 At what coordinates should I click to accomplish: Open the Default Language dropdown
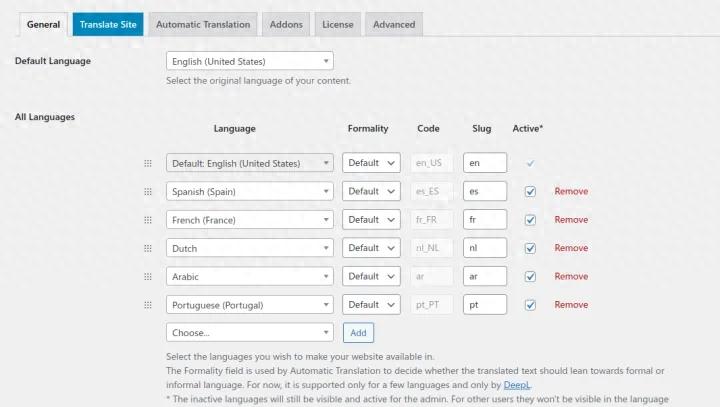click(x=249, y=62)
